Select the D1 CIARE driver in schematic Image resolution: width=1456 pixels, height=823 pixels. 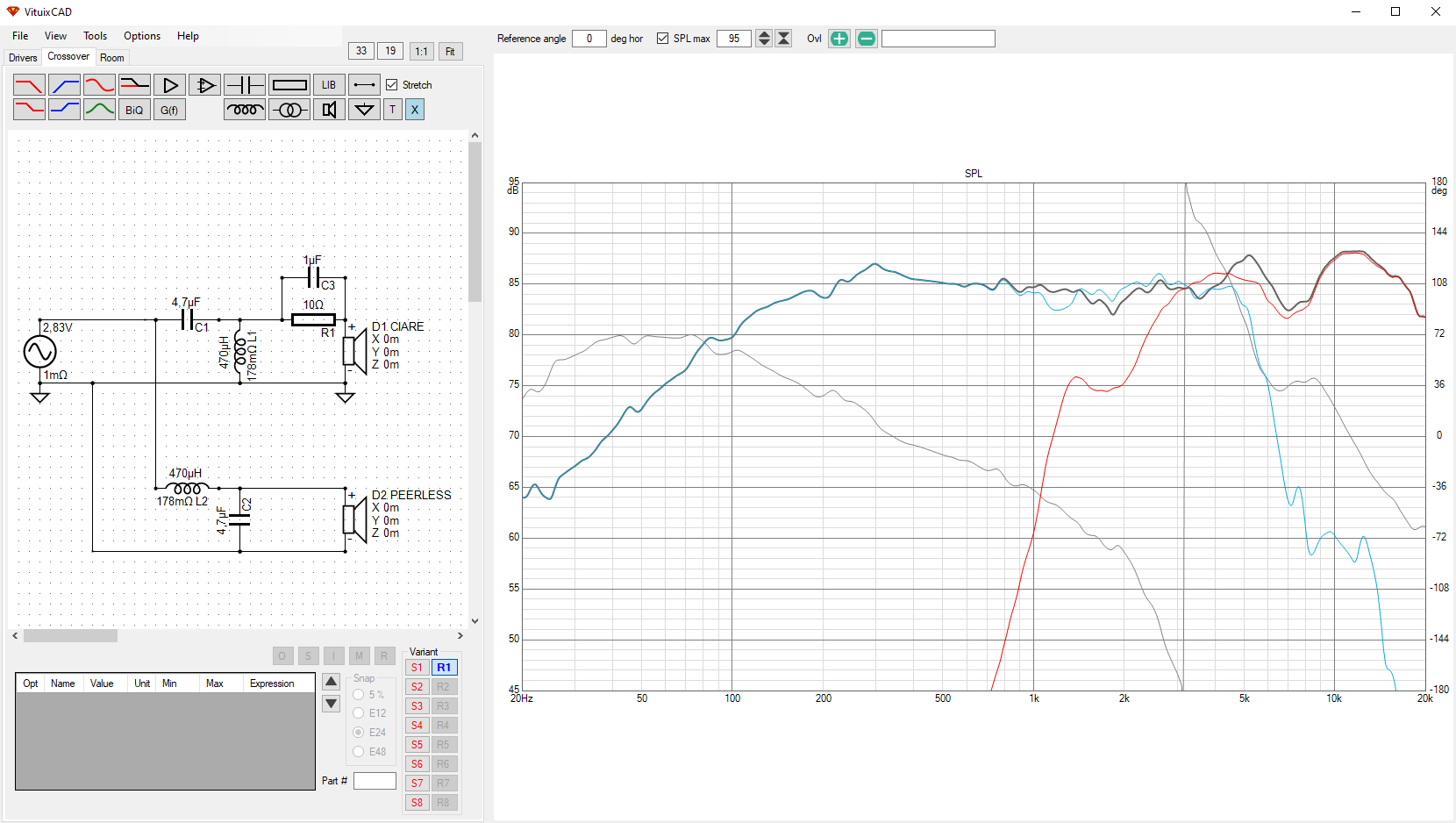point(354,350)
